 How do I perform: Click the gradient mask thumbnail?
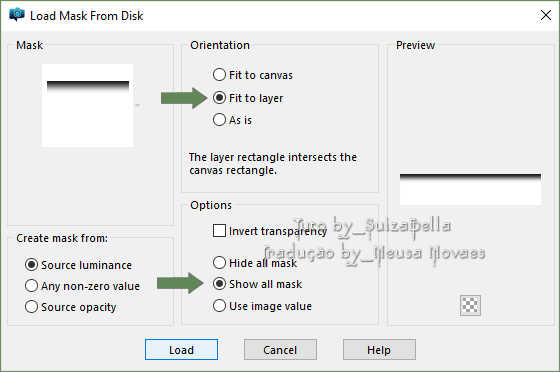pyautogui.click(x=88, y=106)
